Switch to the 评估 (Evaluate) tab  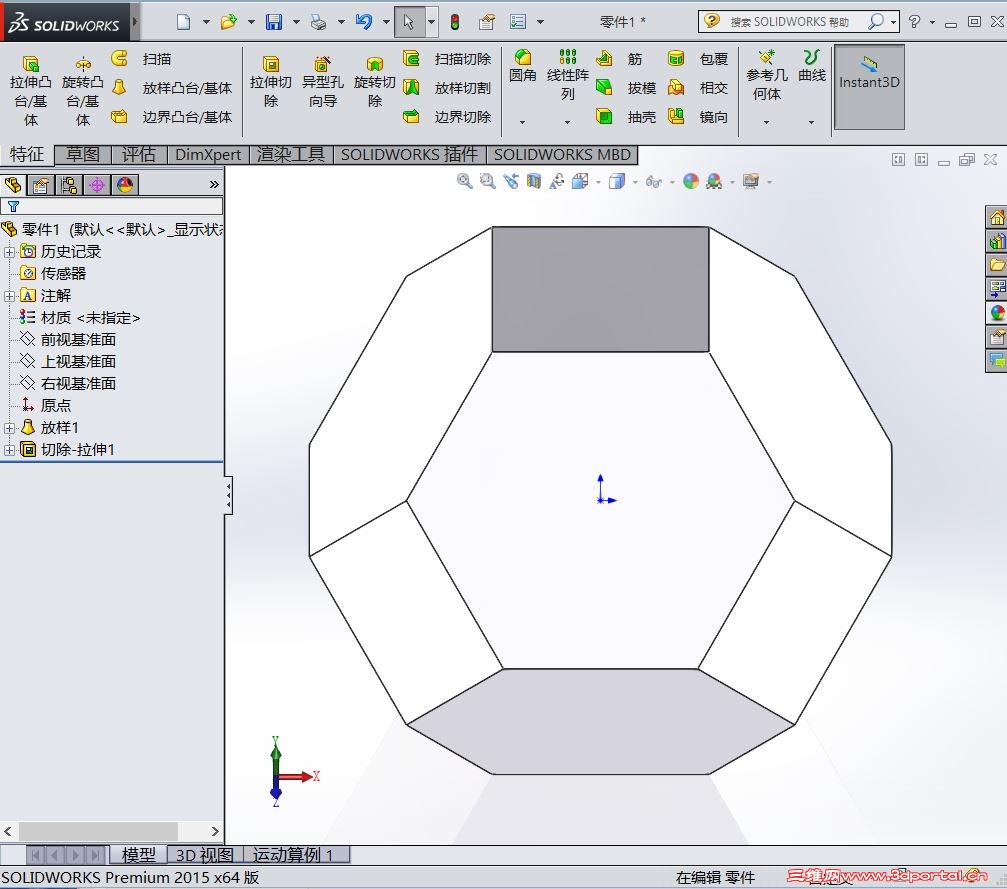(x=139, y=154)
